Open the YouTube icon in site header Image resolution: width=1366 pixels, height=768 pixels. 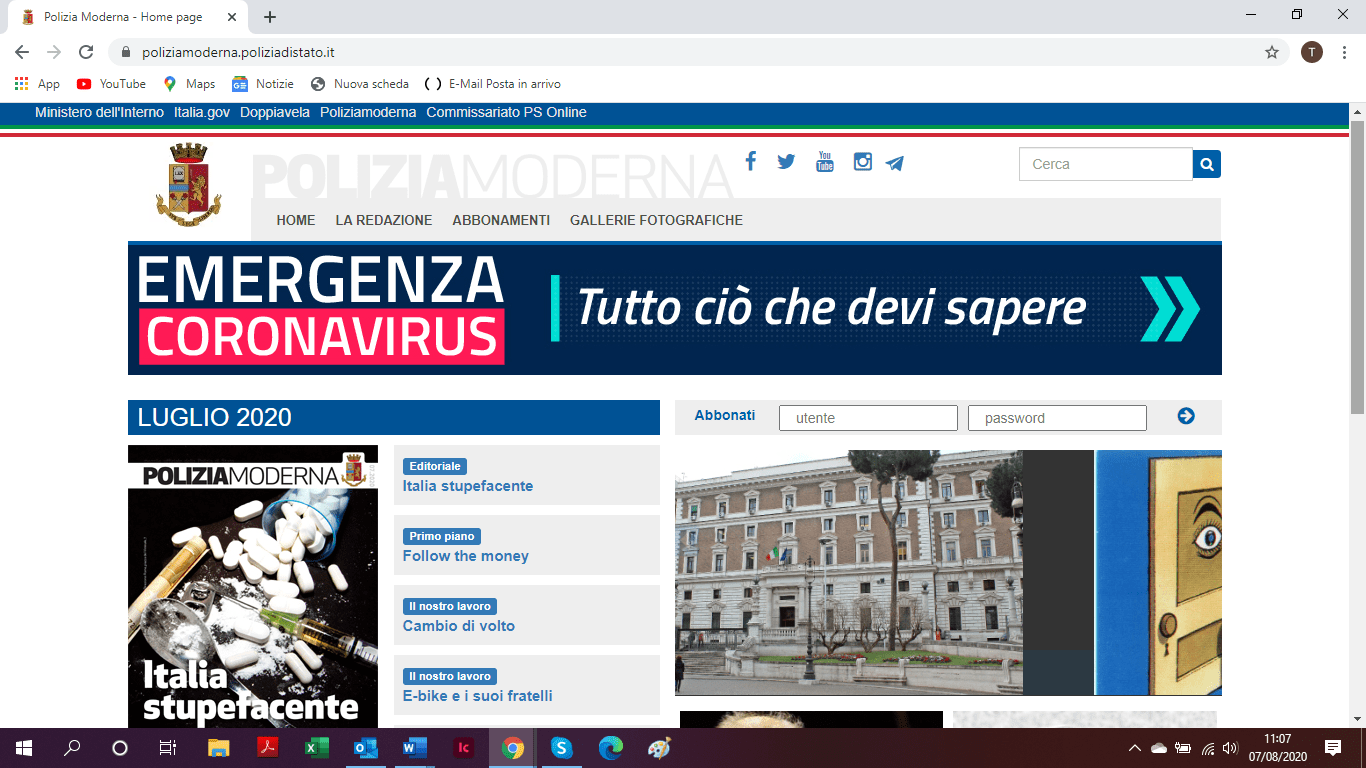(x=825, y=161)
